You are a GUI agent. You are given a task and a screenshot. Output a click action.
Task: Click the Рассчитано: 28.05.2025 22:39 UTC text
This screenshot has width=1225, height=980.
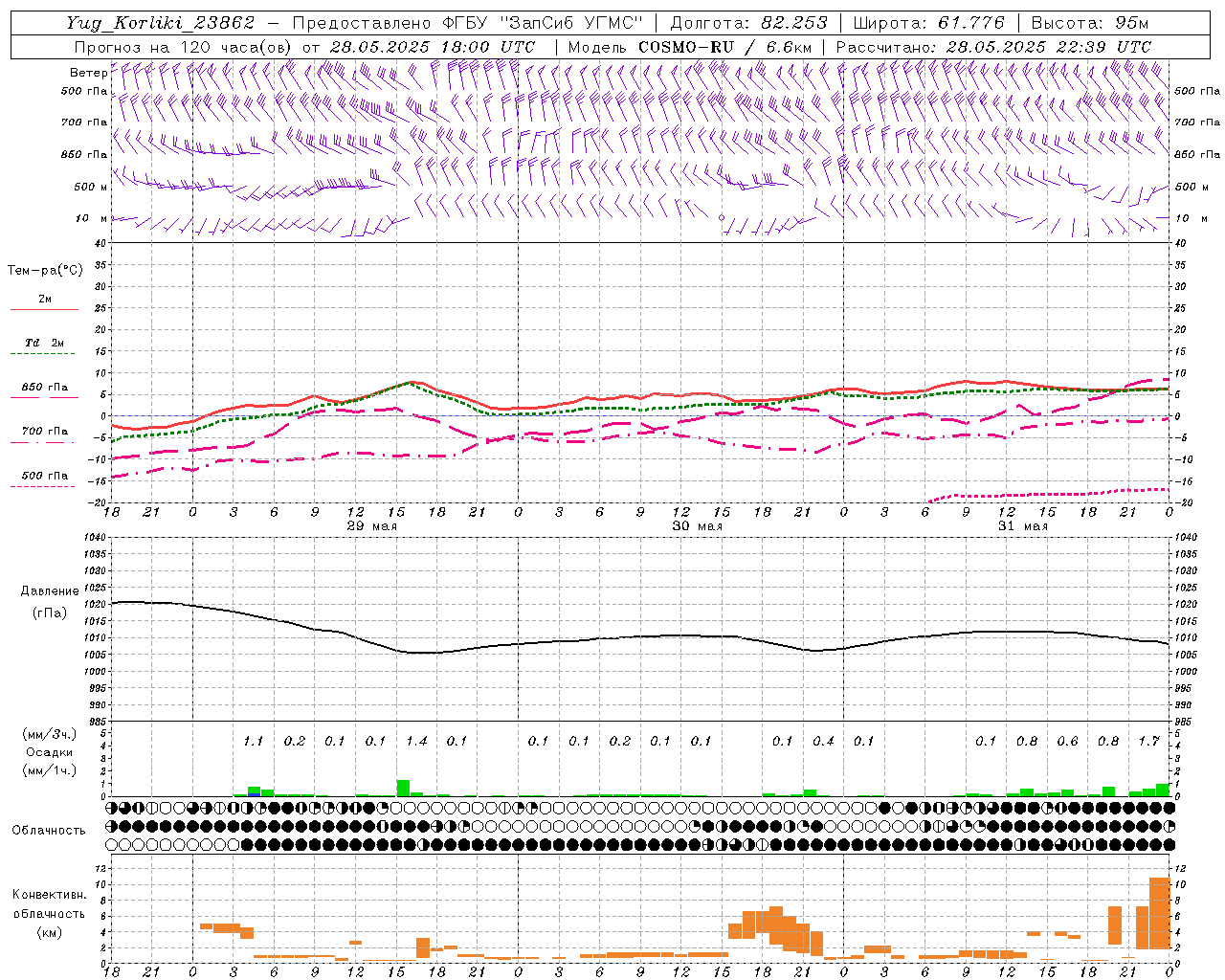coord(993,47)
